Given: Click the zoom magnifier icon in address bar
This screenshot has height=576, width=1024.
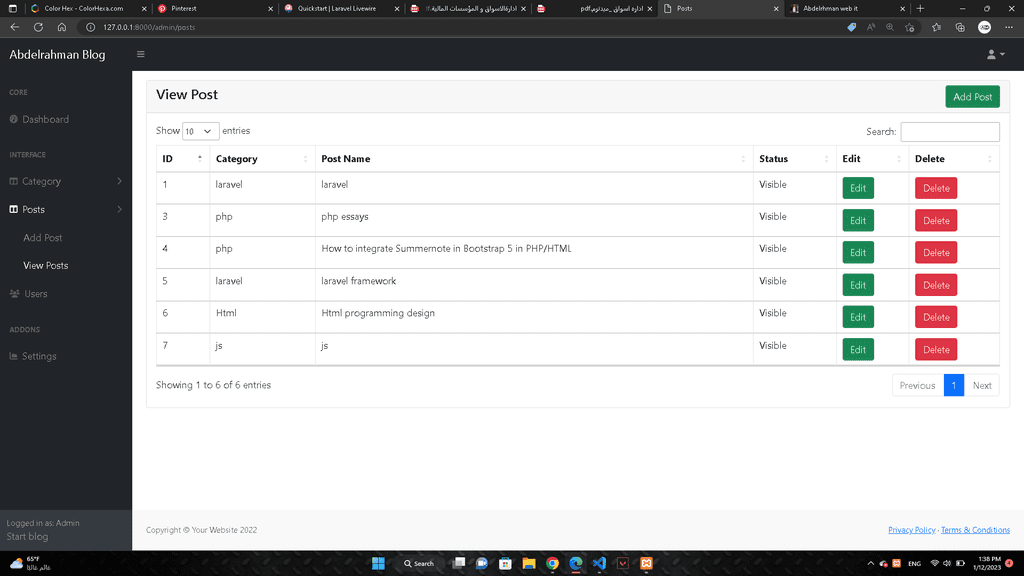Looking at the screenshot, I should pos(889,27).
